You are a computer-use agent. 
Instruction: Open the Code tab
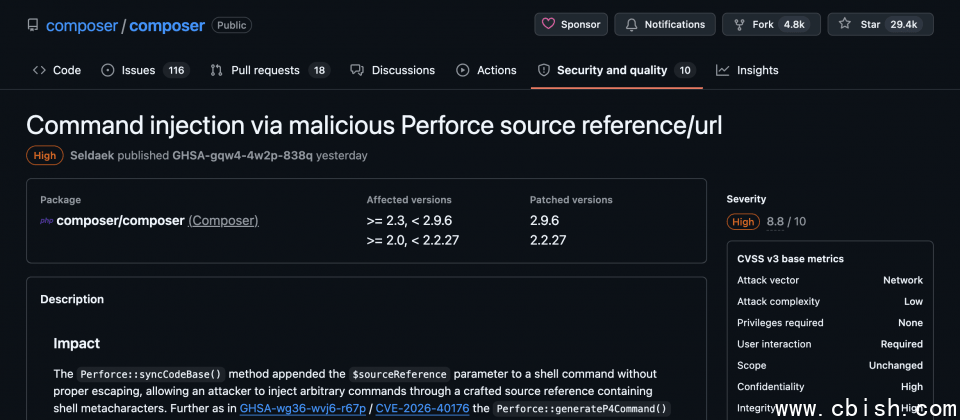tap(57, 70)
